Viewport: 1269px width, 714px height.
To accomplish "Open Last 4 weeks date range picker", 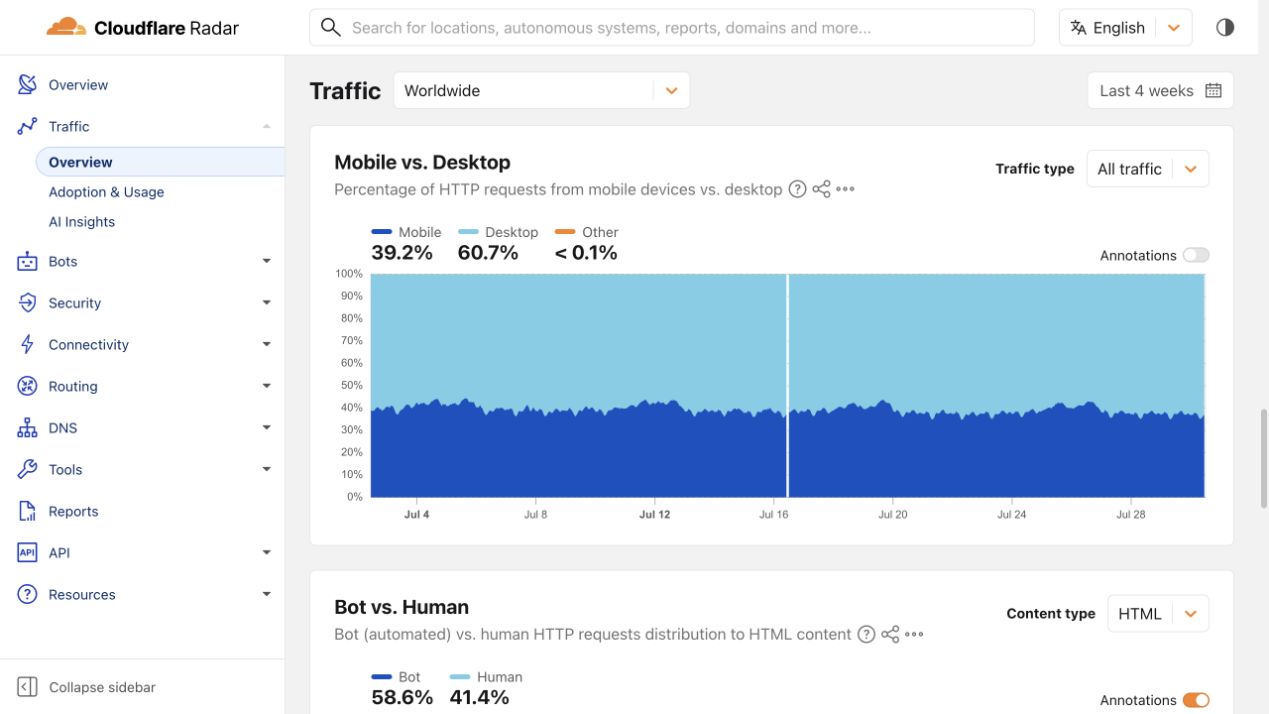I will (x=1160, y=90).
